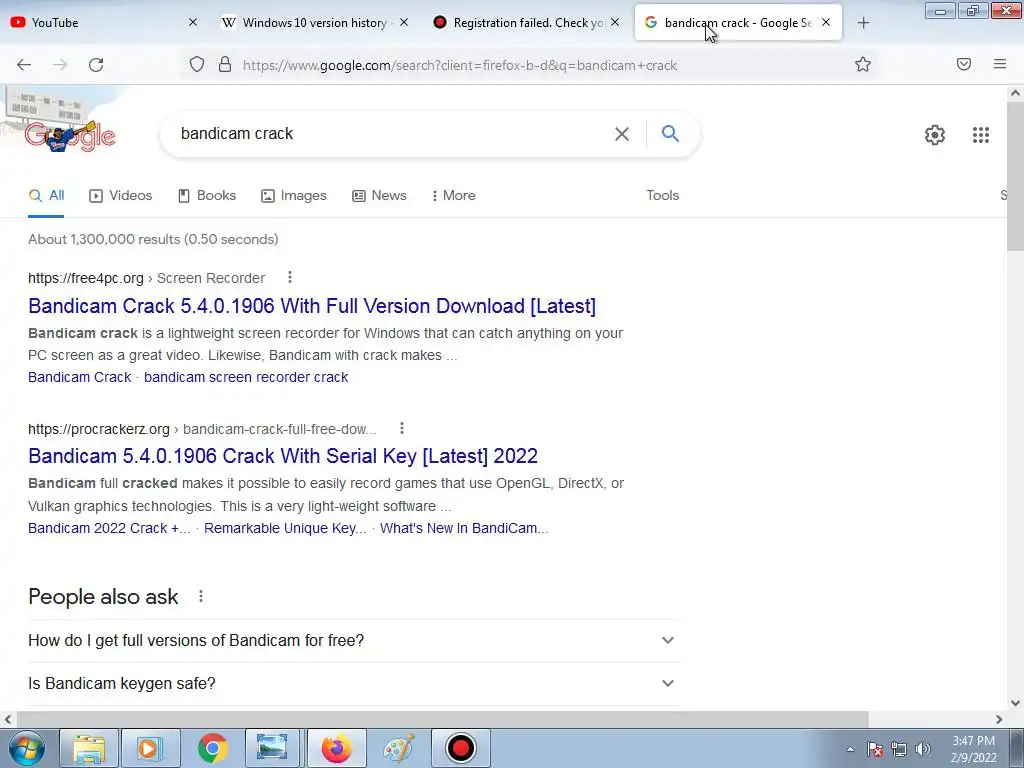Open the picture viewer taskbar icon
This screenshot has width=1024, height=768.
click(x=272, y=748)
